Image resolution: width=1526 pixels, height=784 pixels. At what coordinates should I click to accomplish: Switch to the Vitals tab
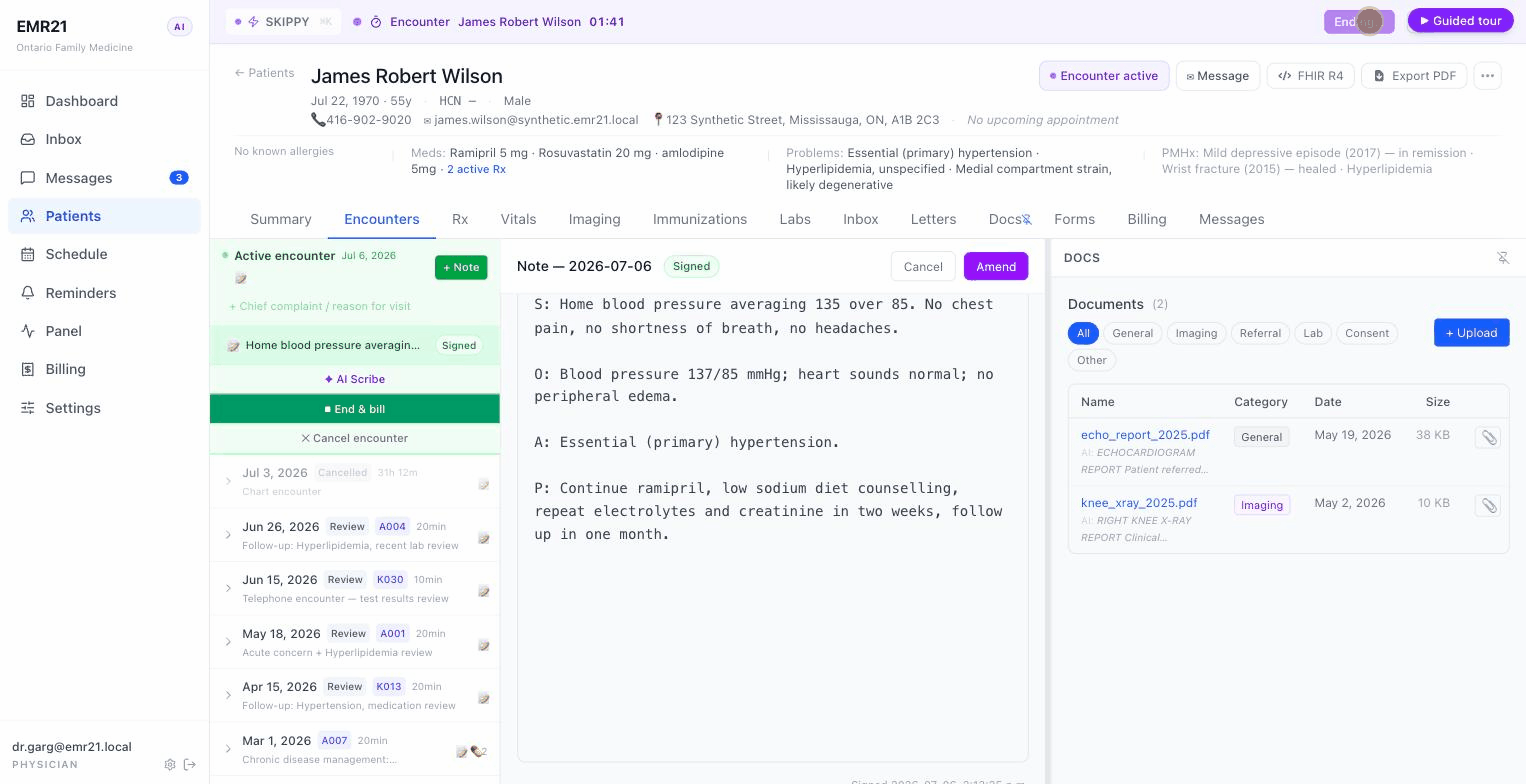click(x=518, y=219)
